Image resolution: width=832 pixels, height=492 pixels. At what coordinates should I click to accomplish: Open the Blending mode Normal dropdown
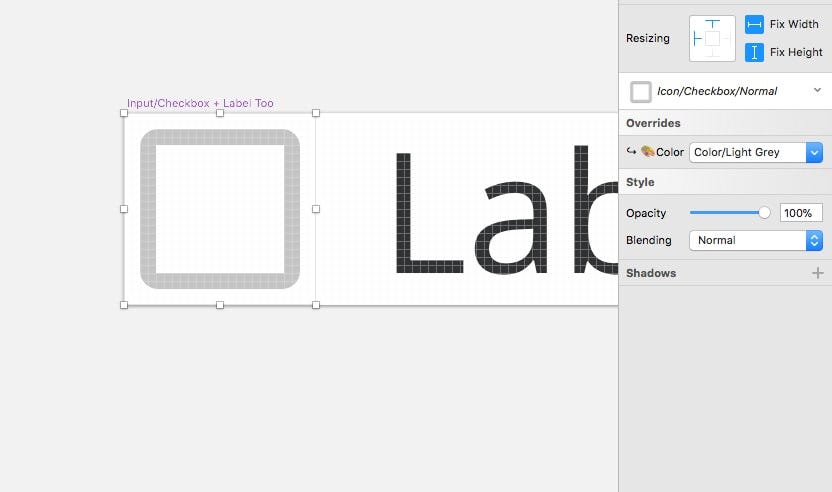pos(756,240)
